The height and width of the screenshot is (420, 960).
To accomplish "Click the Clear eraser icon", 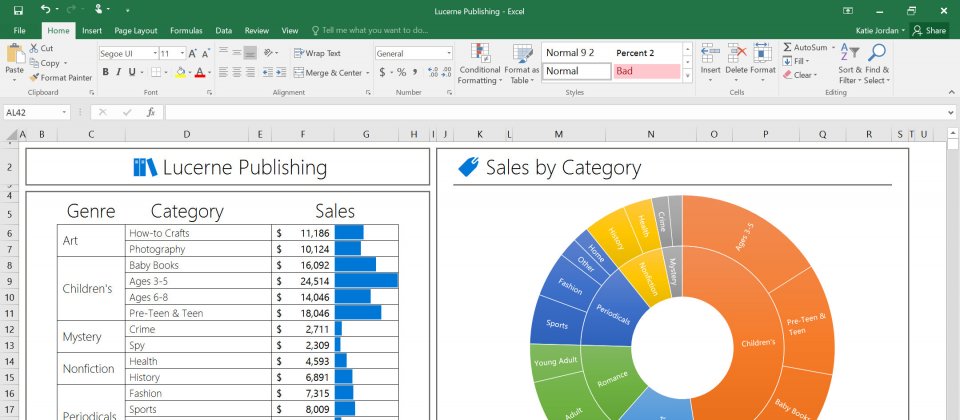I will tap(787, 75).
